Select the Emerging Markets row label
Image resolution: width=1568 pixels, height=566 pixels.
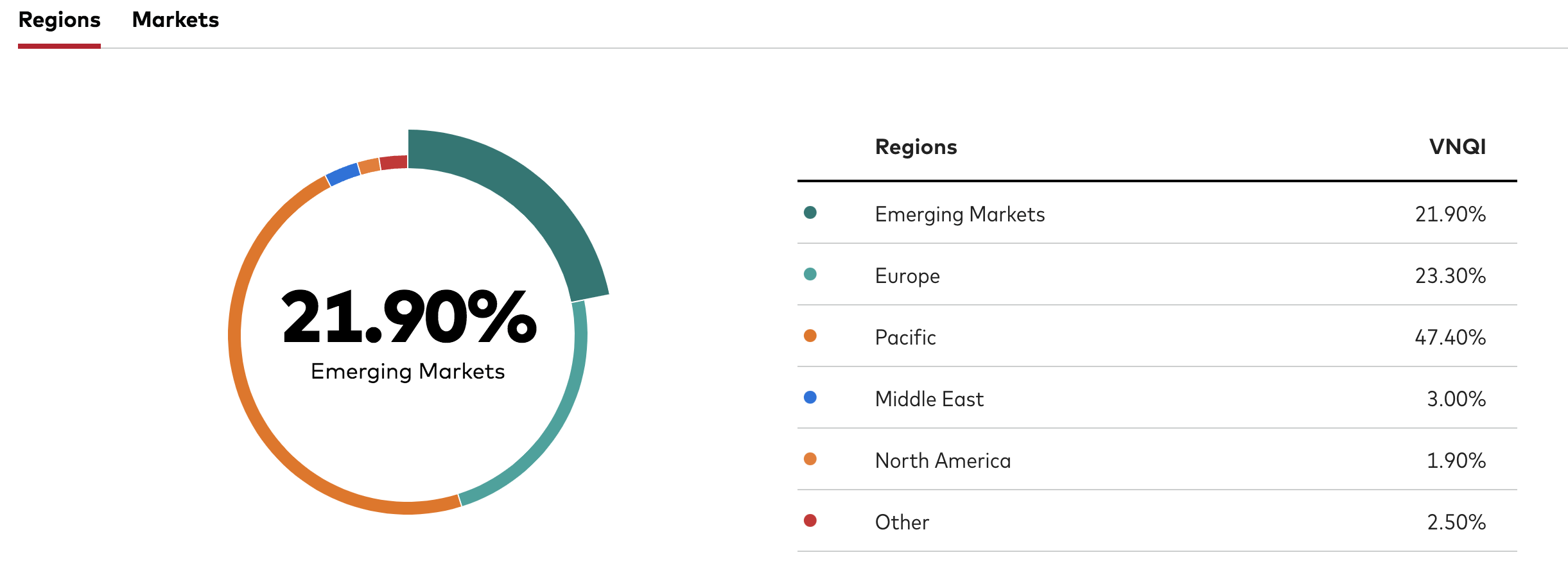pos(959,214)
